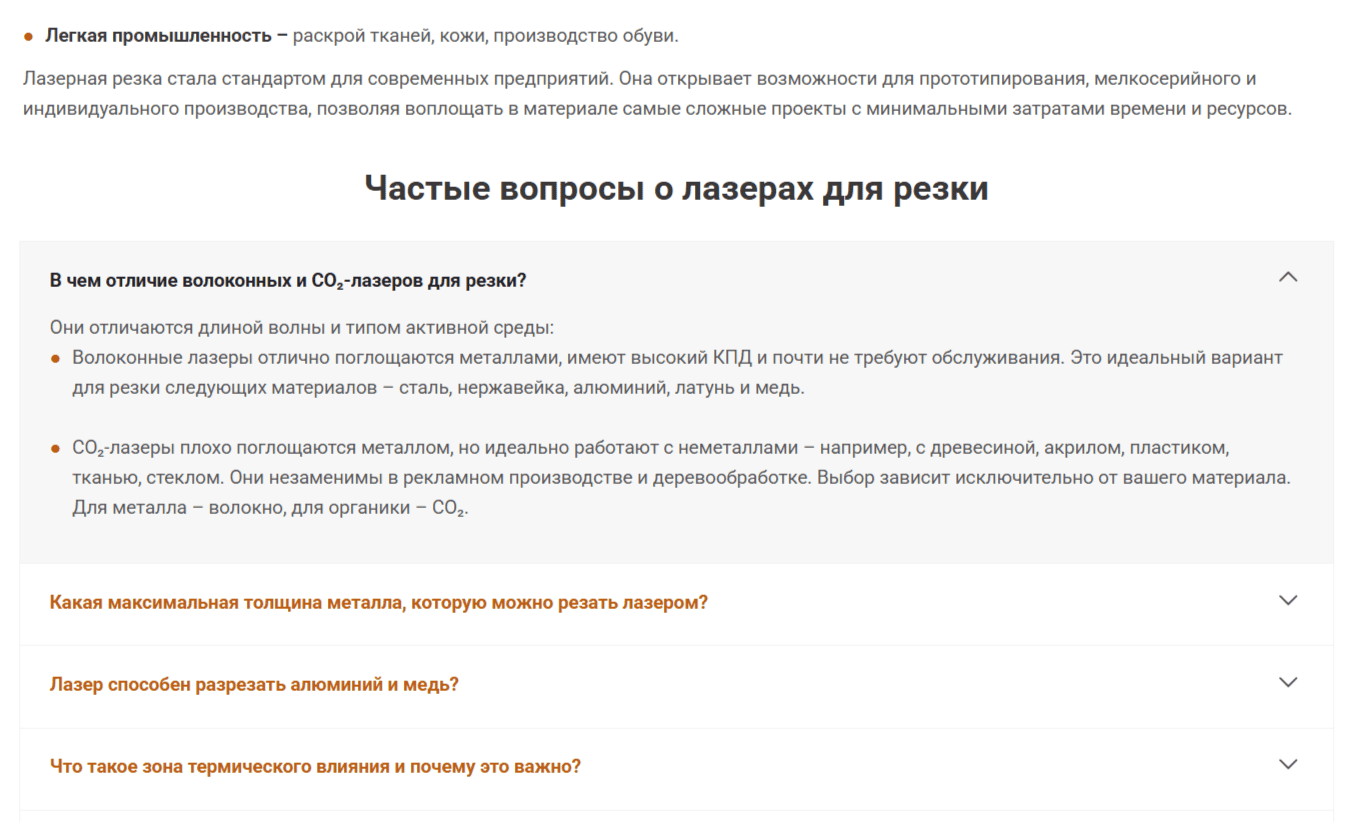
Task: Click the text "раскрой тканей, кожи, производство обуви."
Action: tap(485, 36)
